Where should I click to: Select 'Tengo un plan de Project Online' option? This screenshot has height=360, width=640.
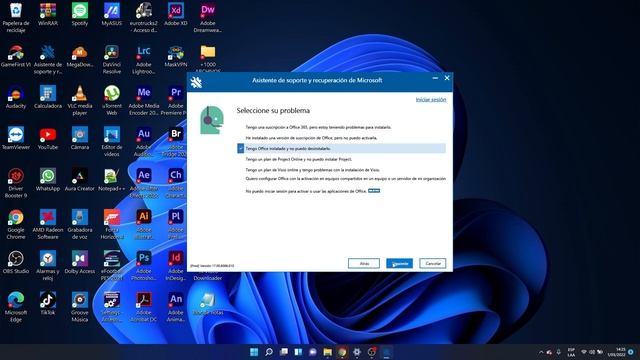tap(298, 159)
